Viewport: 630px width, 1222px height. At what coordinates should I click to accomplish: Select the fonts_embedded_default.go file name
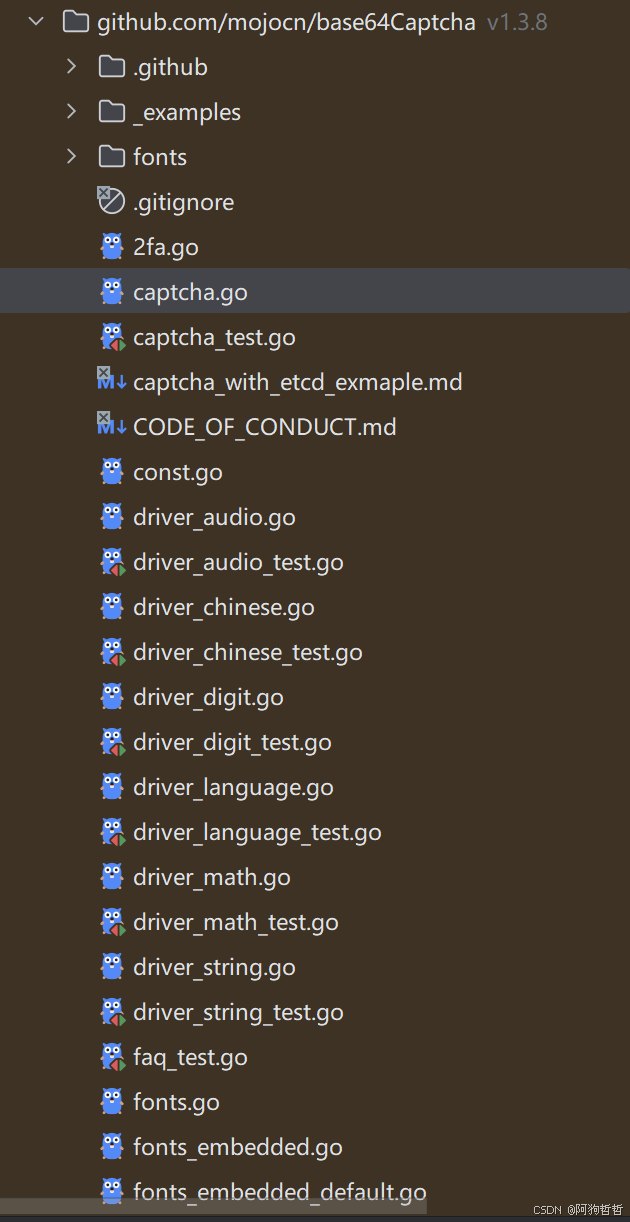[x=280, y=1192]
